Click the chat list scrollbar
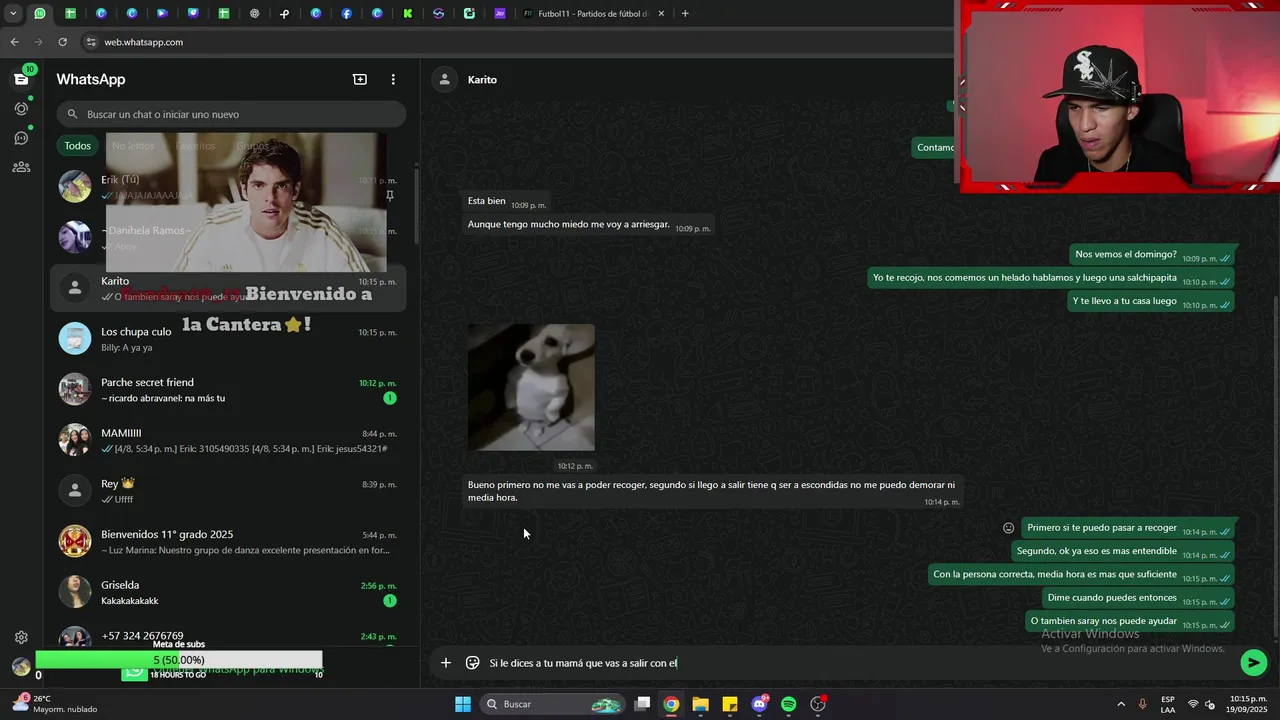Viewport: 1280px width, 720px height. click(x=417, y=205)
